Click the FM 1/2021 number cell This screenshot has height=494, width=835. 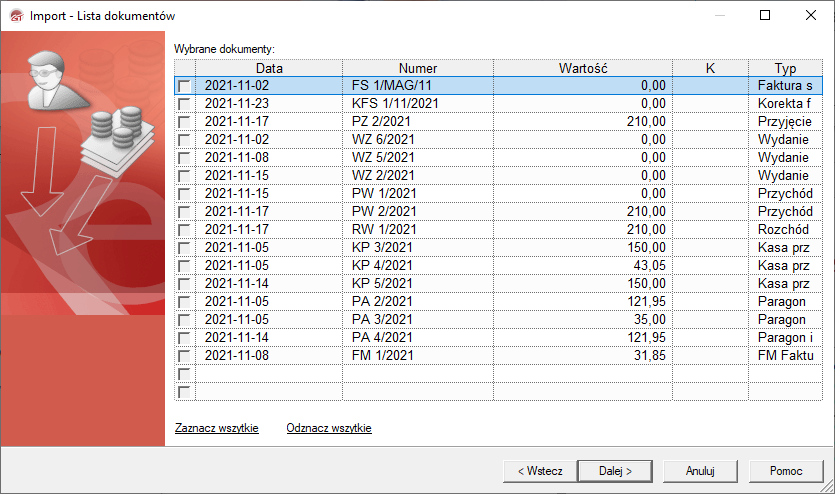[418, 356]
